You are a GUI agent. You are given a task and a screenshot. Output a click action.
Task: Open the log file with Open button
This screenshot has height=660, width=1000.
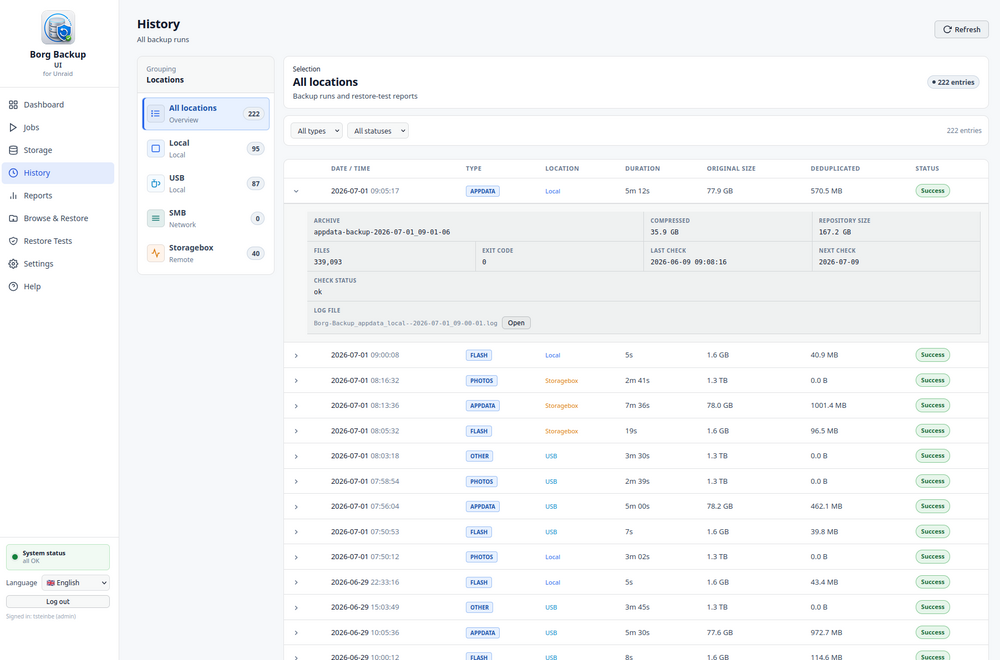click(x=516, y=323)
